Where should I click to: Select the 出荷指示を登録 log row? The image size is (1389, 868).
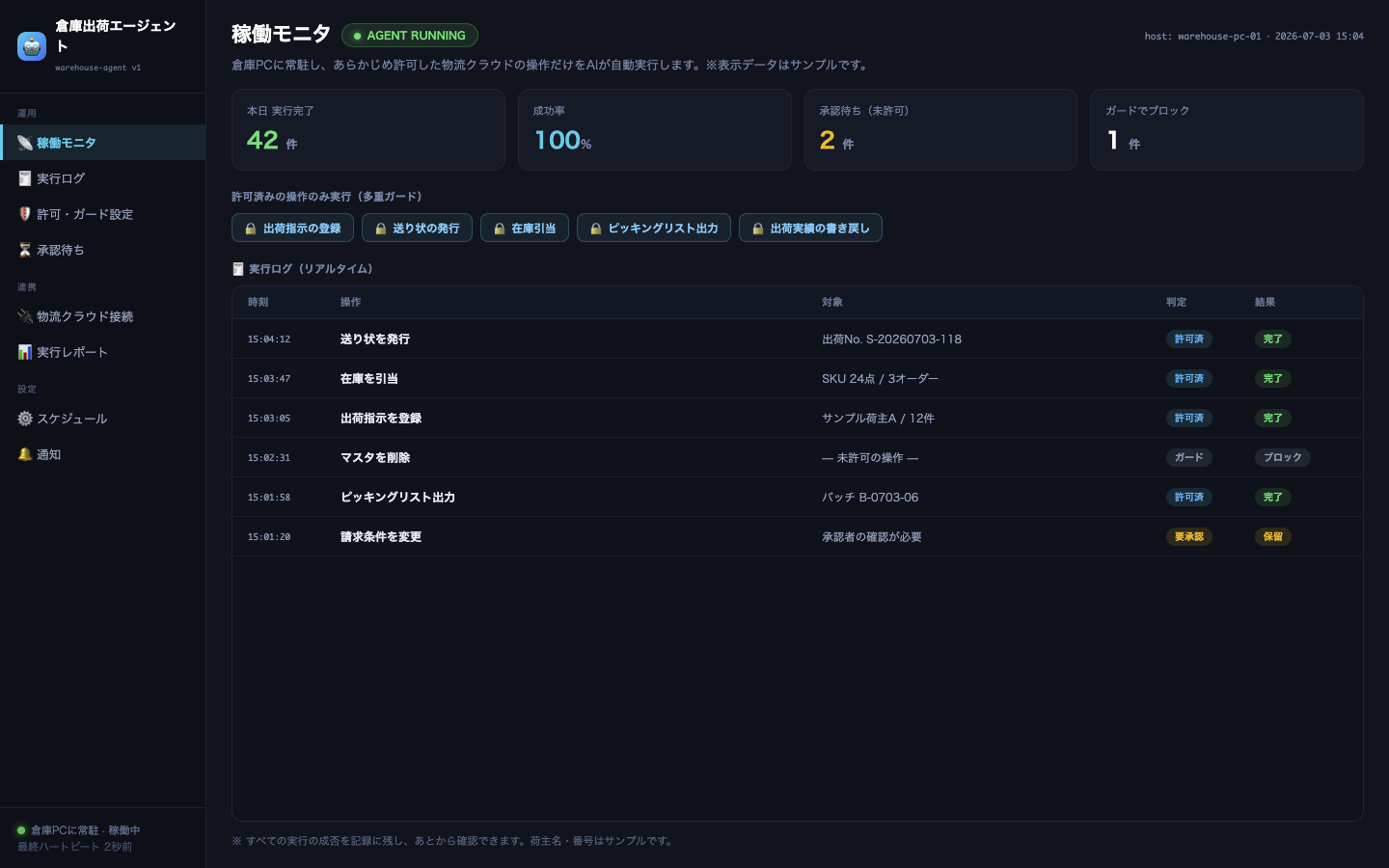(798, 419)
